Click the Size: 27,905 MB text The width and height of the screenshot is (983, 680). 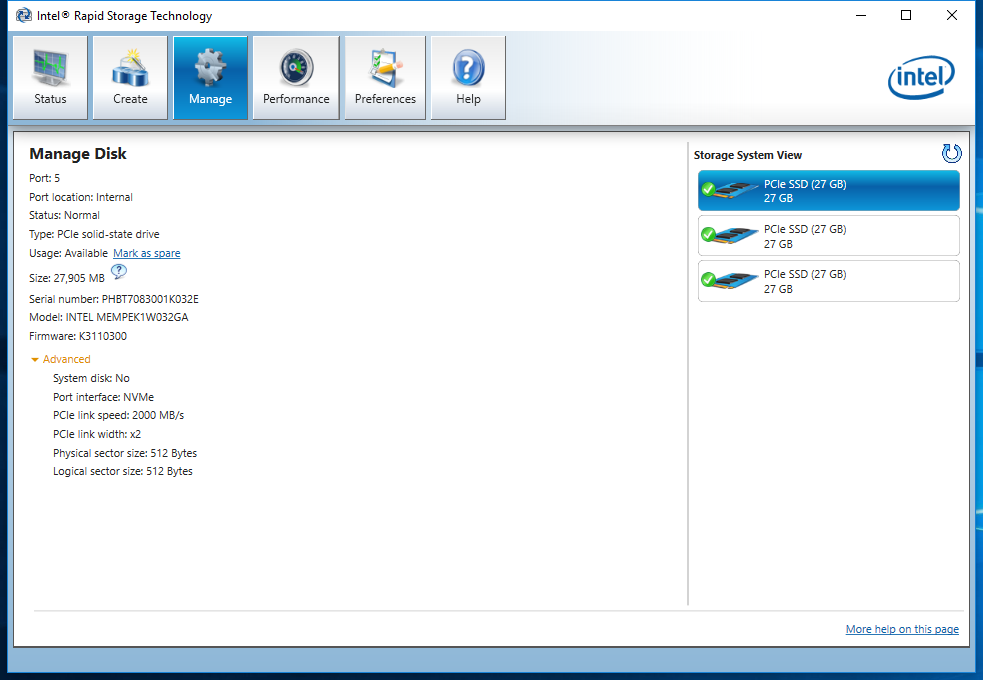click(67, 278)
